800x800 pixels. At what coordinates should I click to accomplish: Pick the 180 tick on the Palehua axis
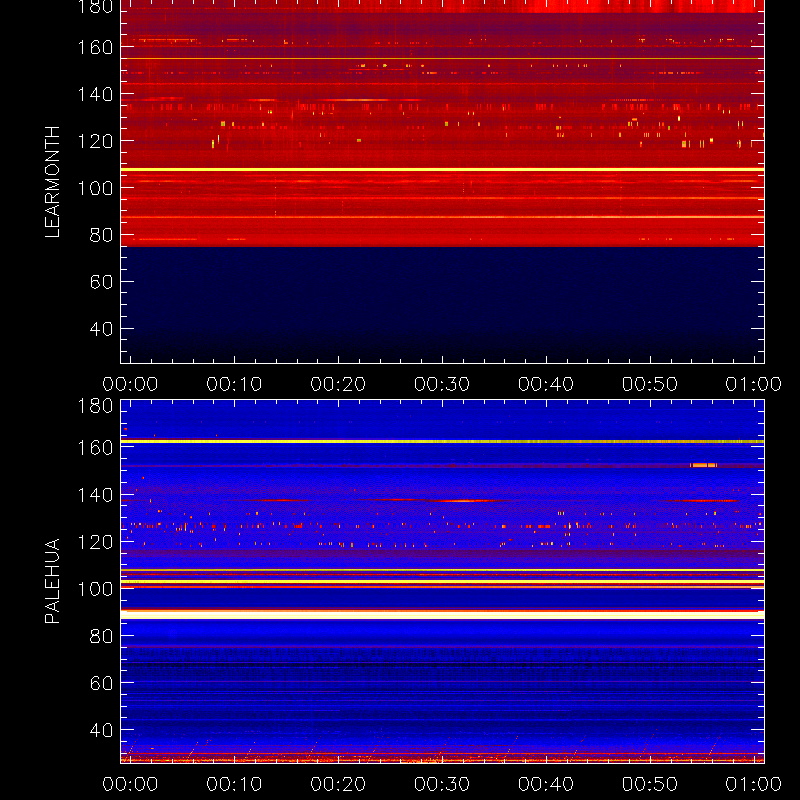(95, 406)
